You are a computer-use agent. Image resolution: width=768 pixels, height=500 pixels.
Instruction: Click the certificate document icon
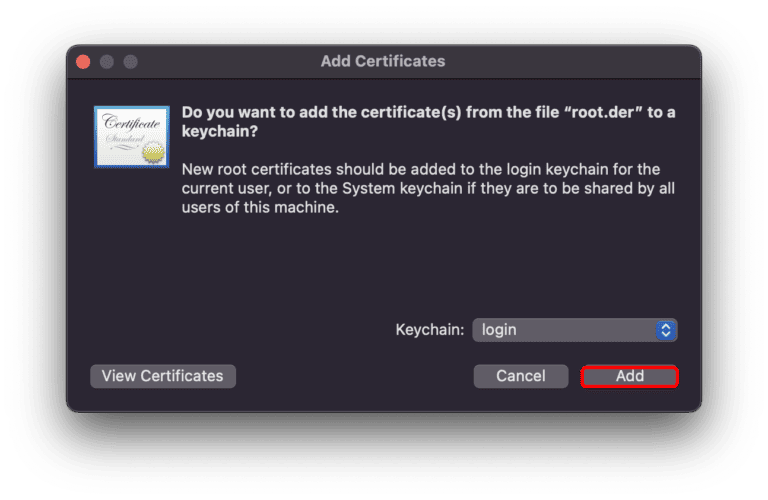131,135
